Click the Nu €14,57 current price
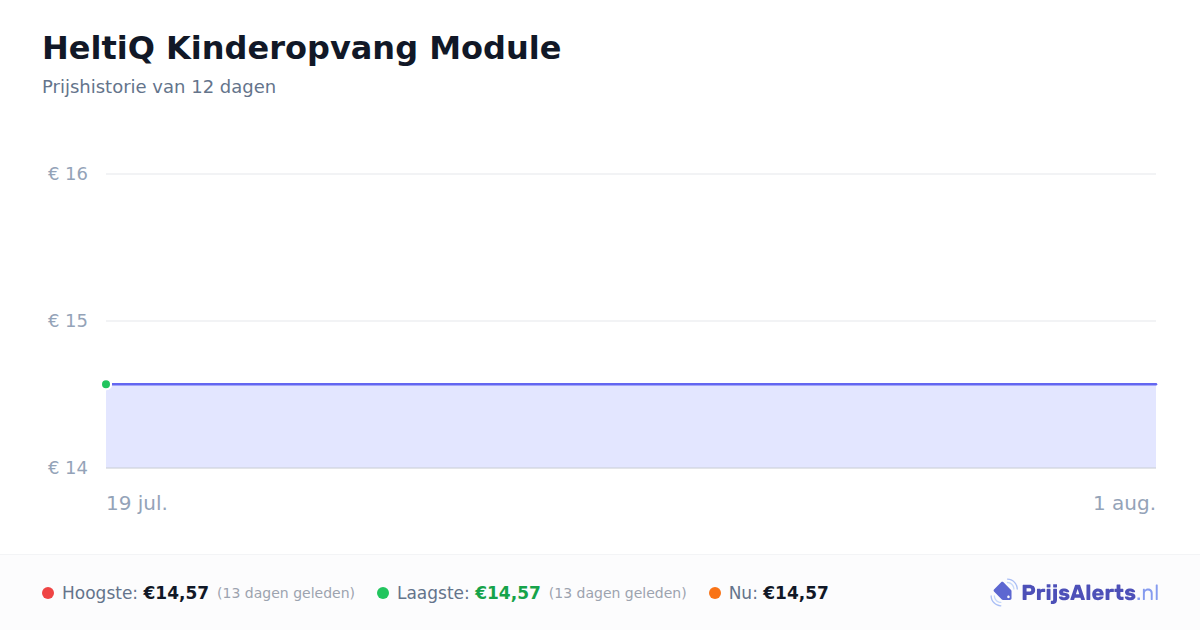 [796, 593]
